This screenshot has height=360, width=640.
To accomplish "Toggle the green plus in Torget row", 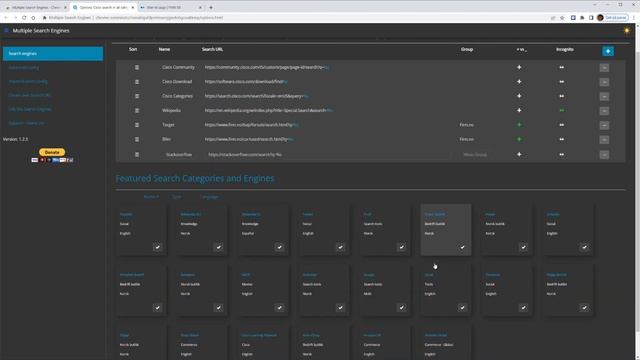I will 519,125.
